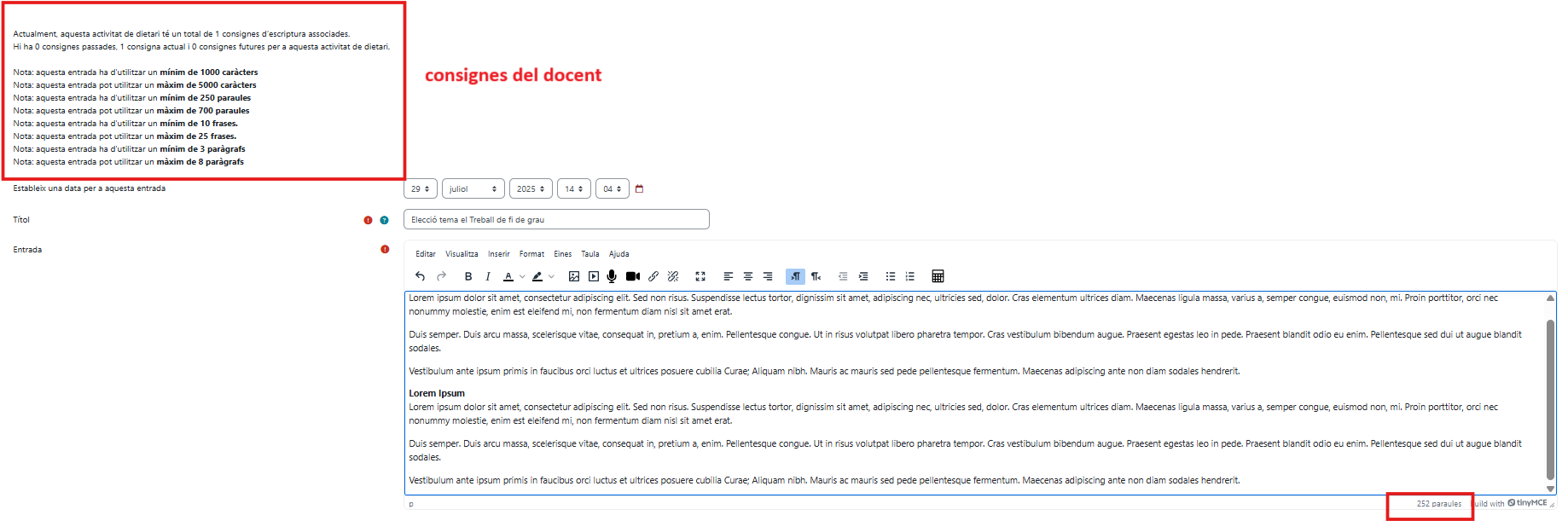Screen dimensions: 1568x521
Task: Start audio recording with the microphone icon
Action: point(612,276)
